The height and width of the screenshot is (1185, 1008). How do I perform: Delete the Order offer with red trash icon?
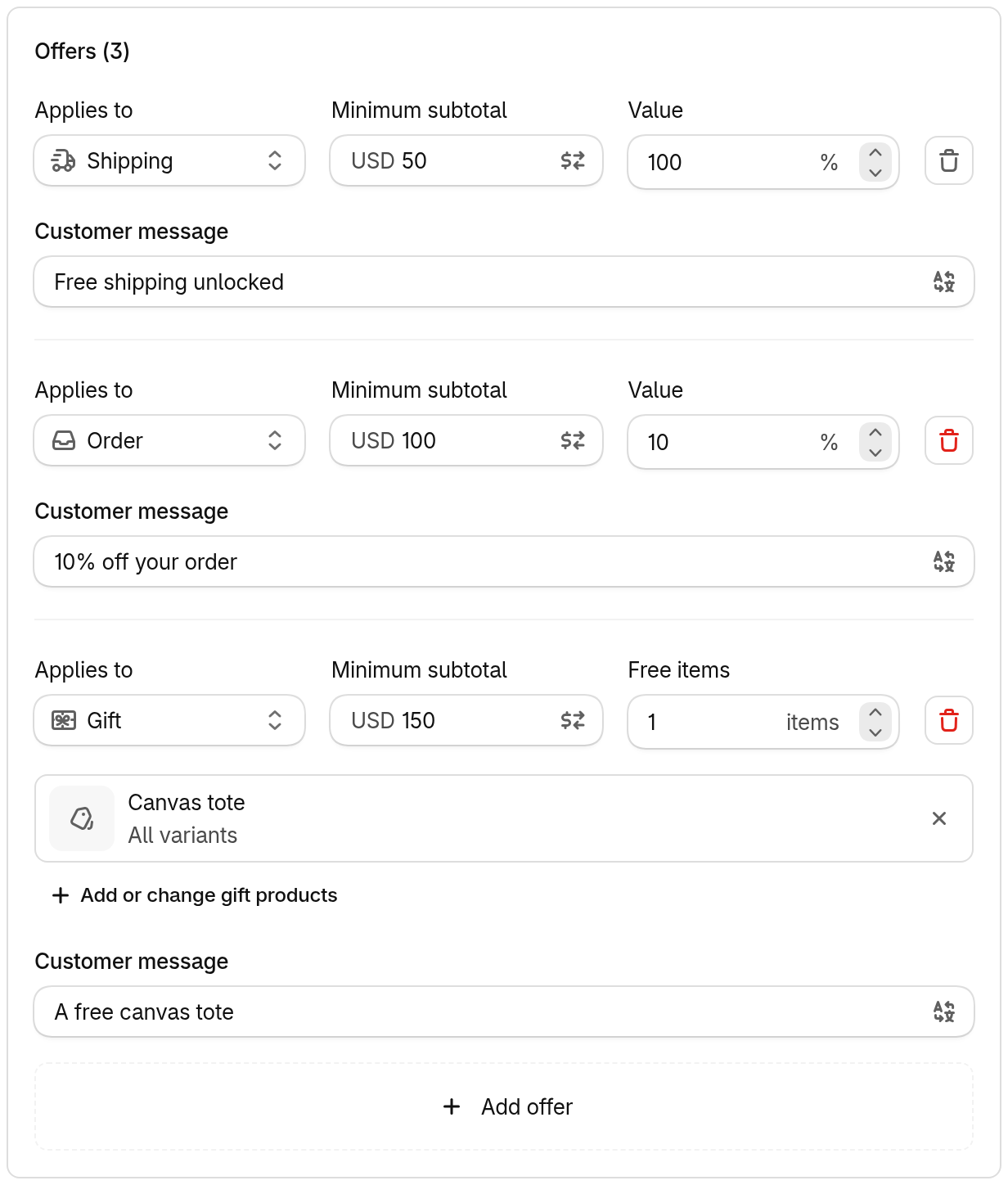pyautogui.click(x=949, y=440)
